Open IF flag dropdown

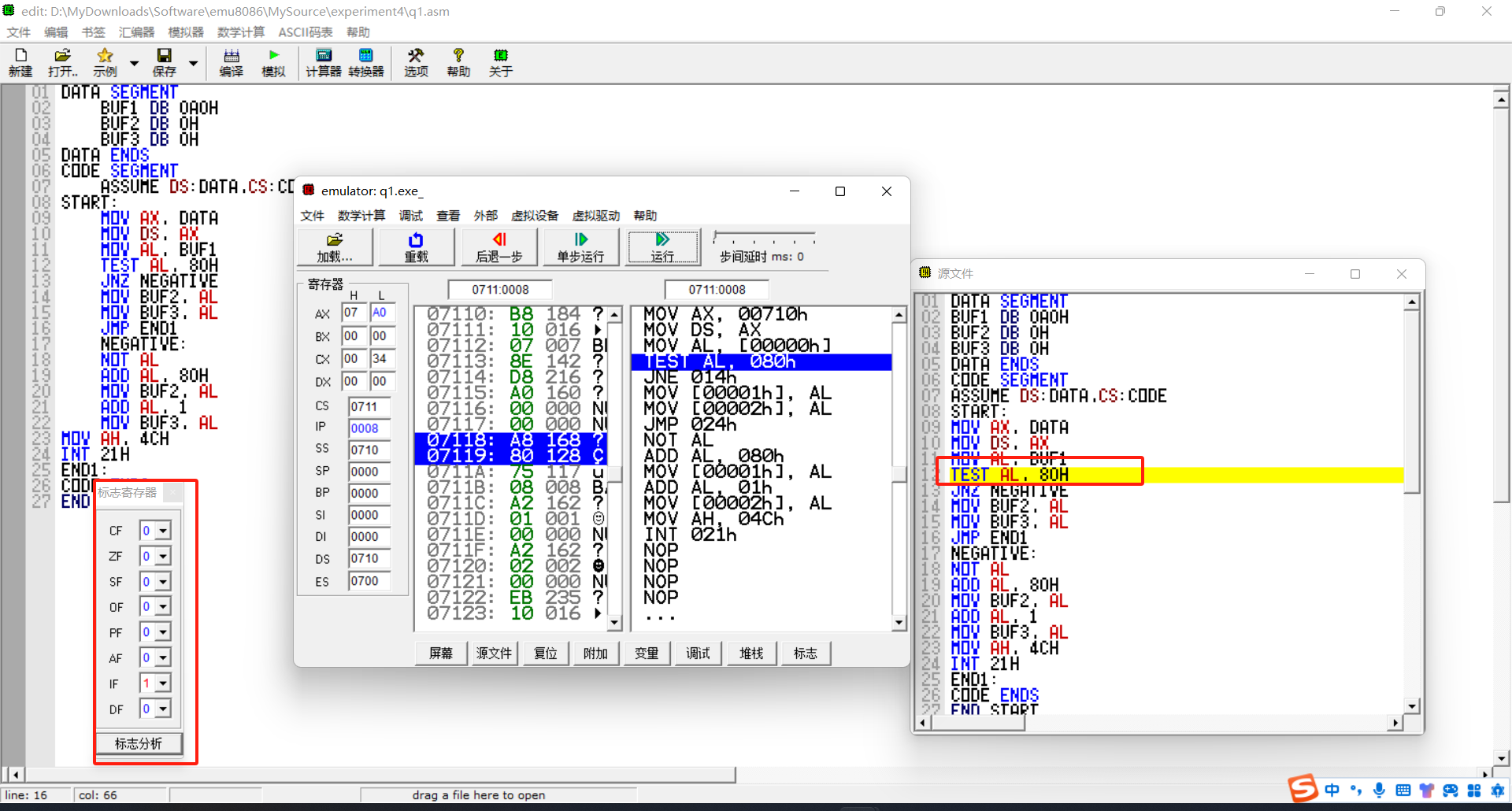click(163, 683)
